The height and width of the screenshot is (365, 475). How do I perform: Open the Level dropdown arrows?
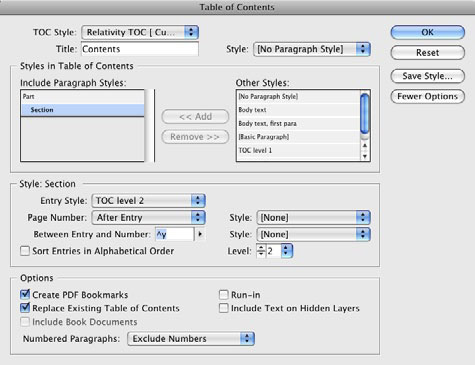click(x=286, y=251)
